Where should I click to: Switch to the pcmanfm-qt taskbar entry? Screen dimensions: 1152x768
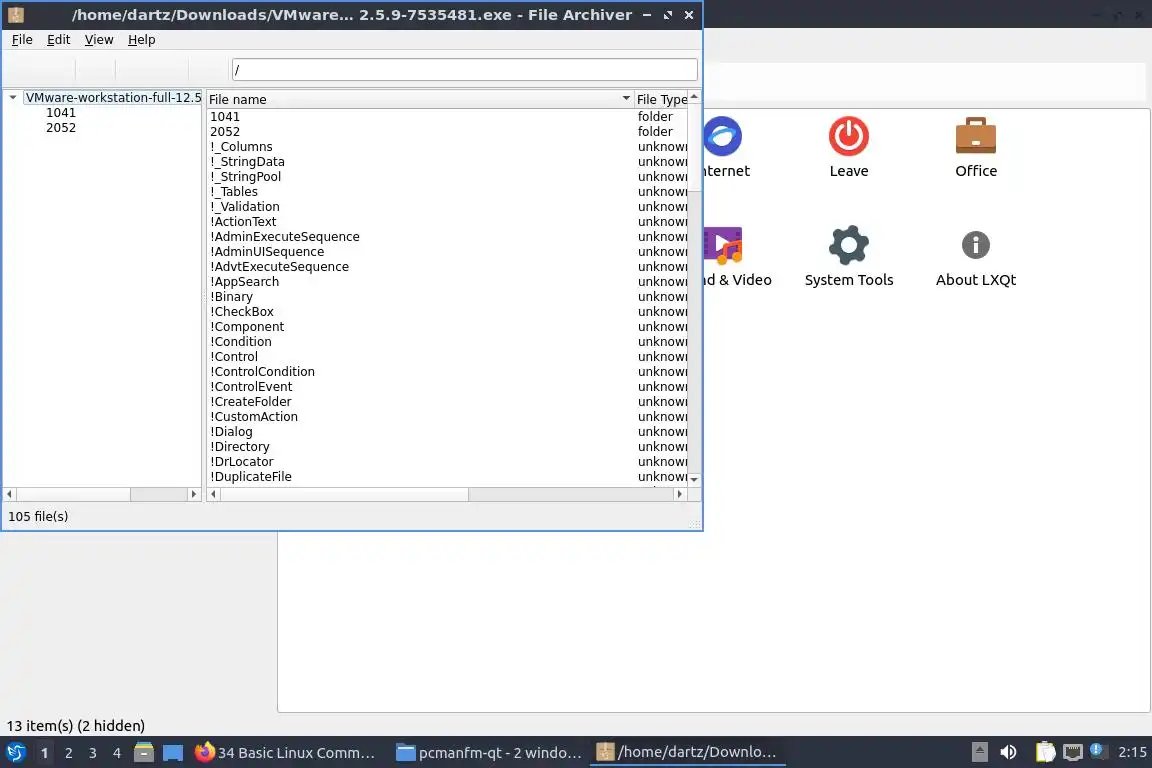(489, 753)
